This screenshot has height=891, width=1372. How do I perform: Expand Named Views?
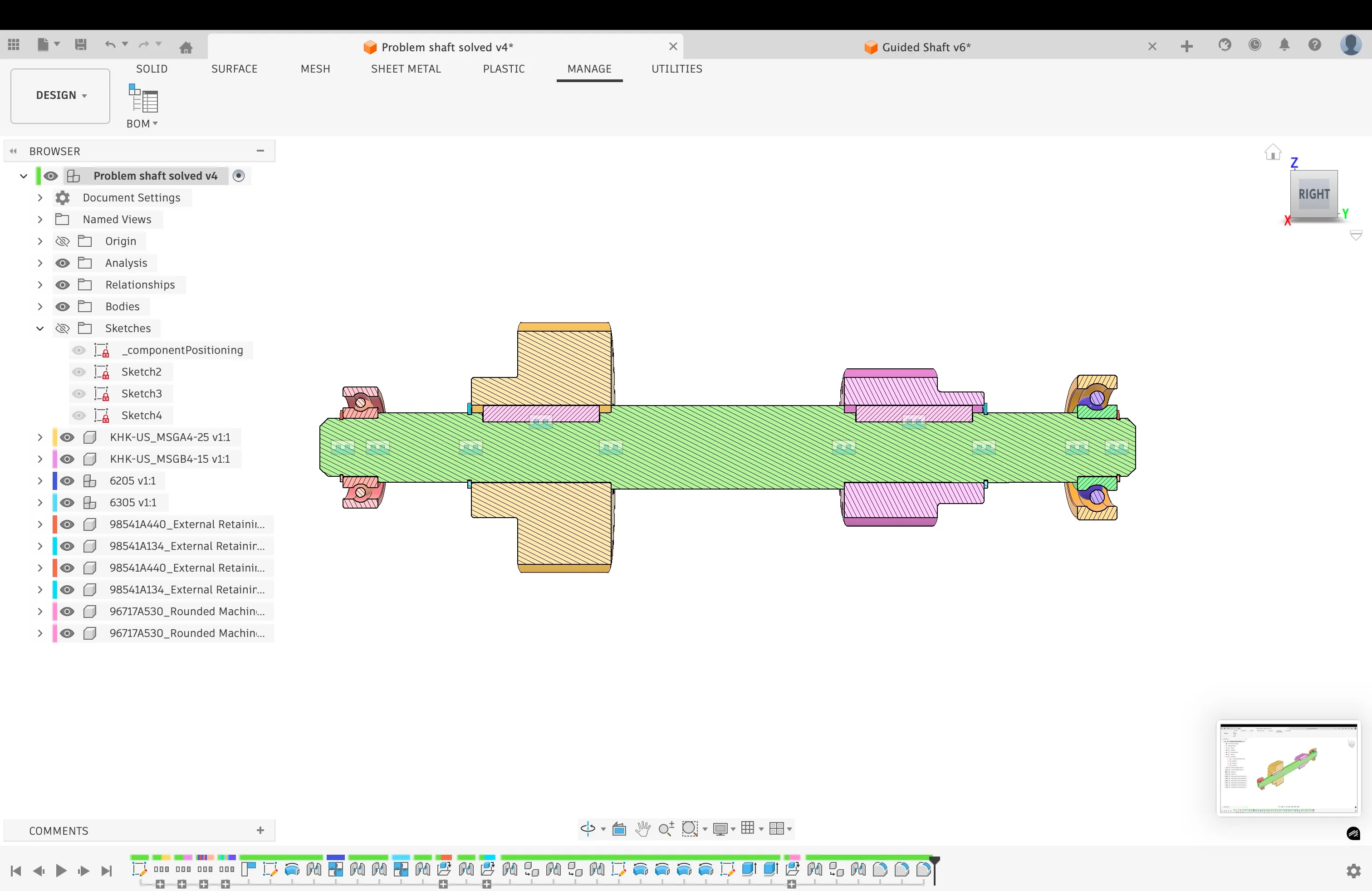coord(40,220)
